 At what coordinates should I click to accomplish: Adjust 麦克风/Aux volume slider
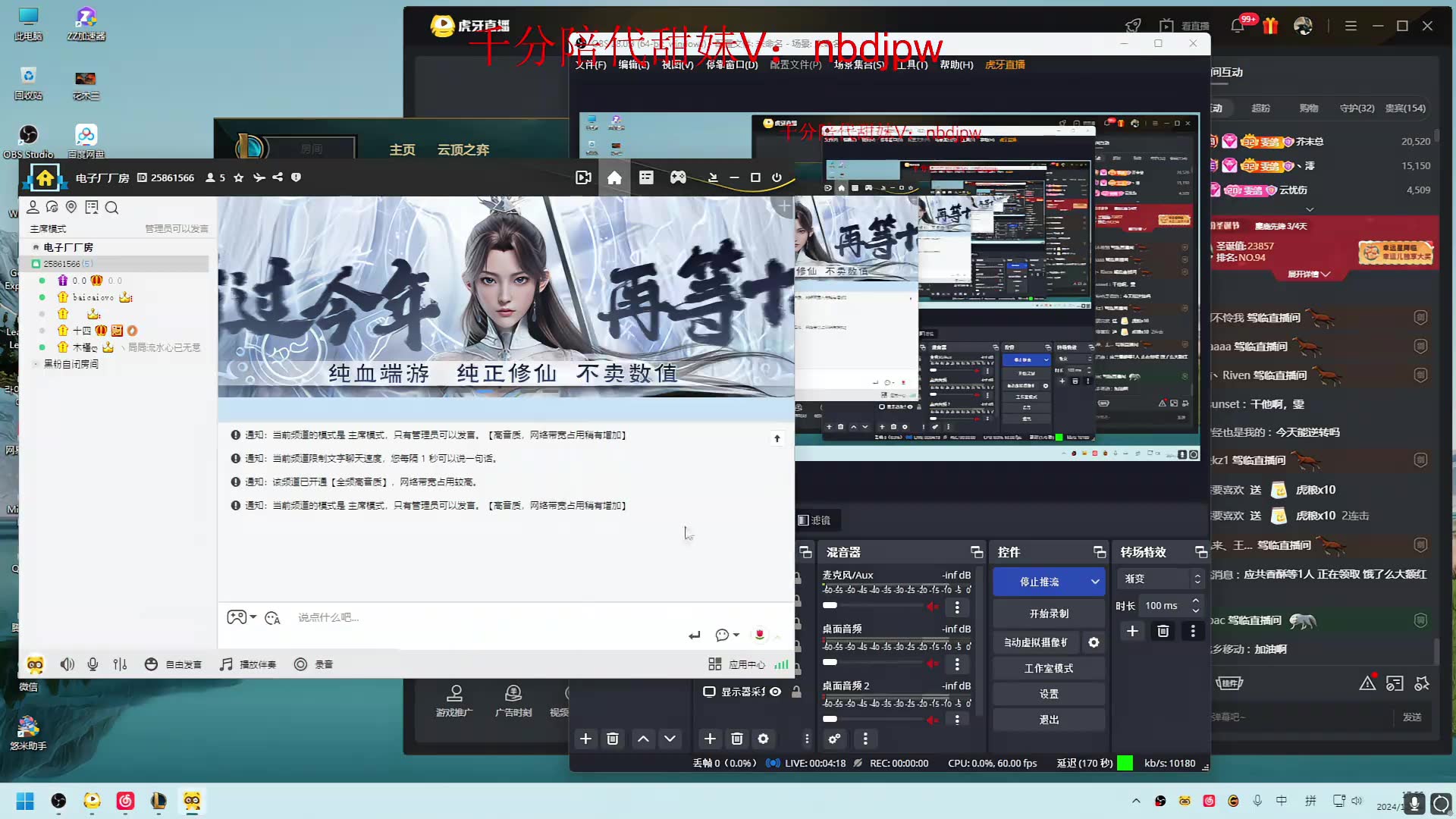coord(872,606)
